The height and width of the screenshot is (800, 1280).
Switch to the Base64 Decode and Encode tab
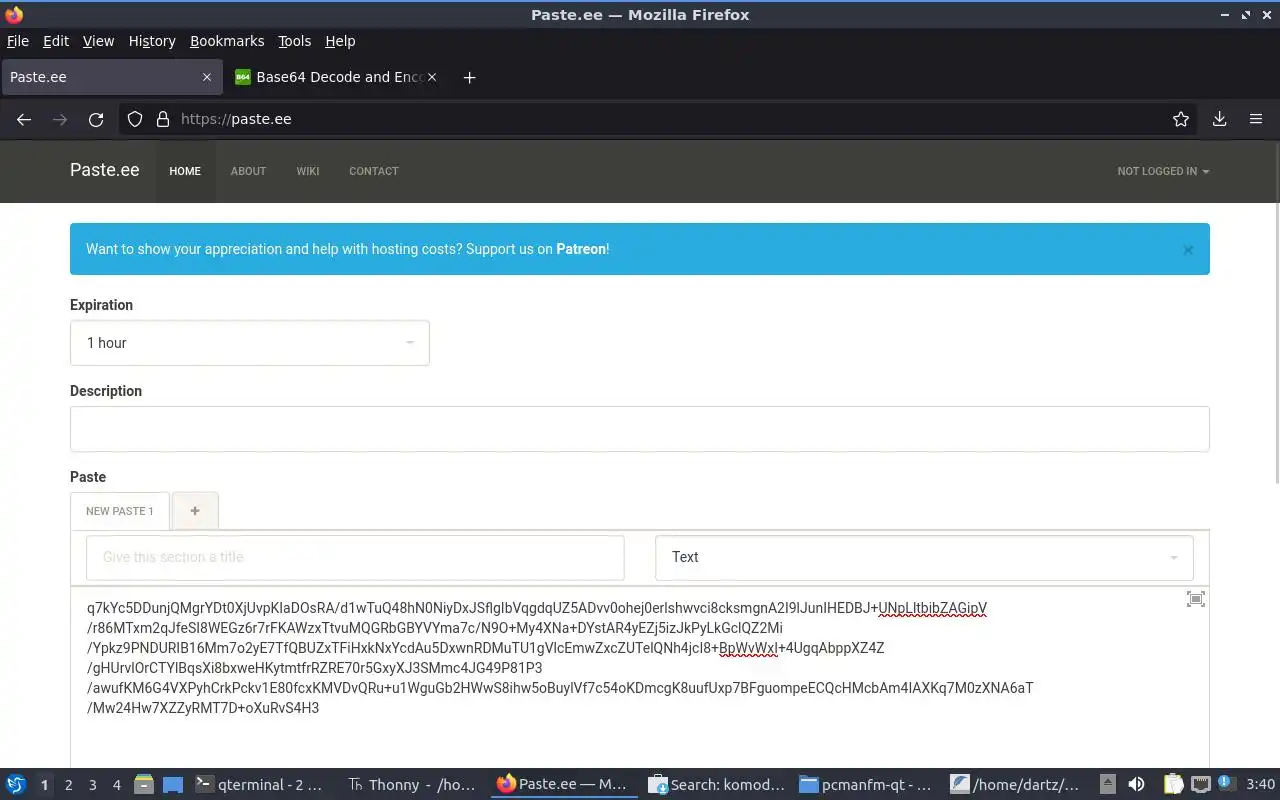click(x=335, y=77)
